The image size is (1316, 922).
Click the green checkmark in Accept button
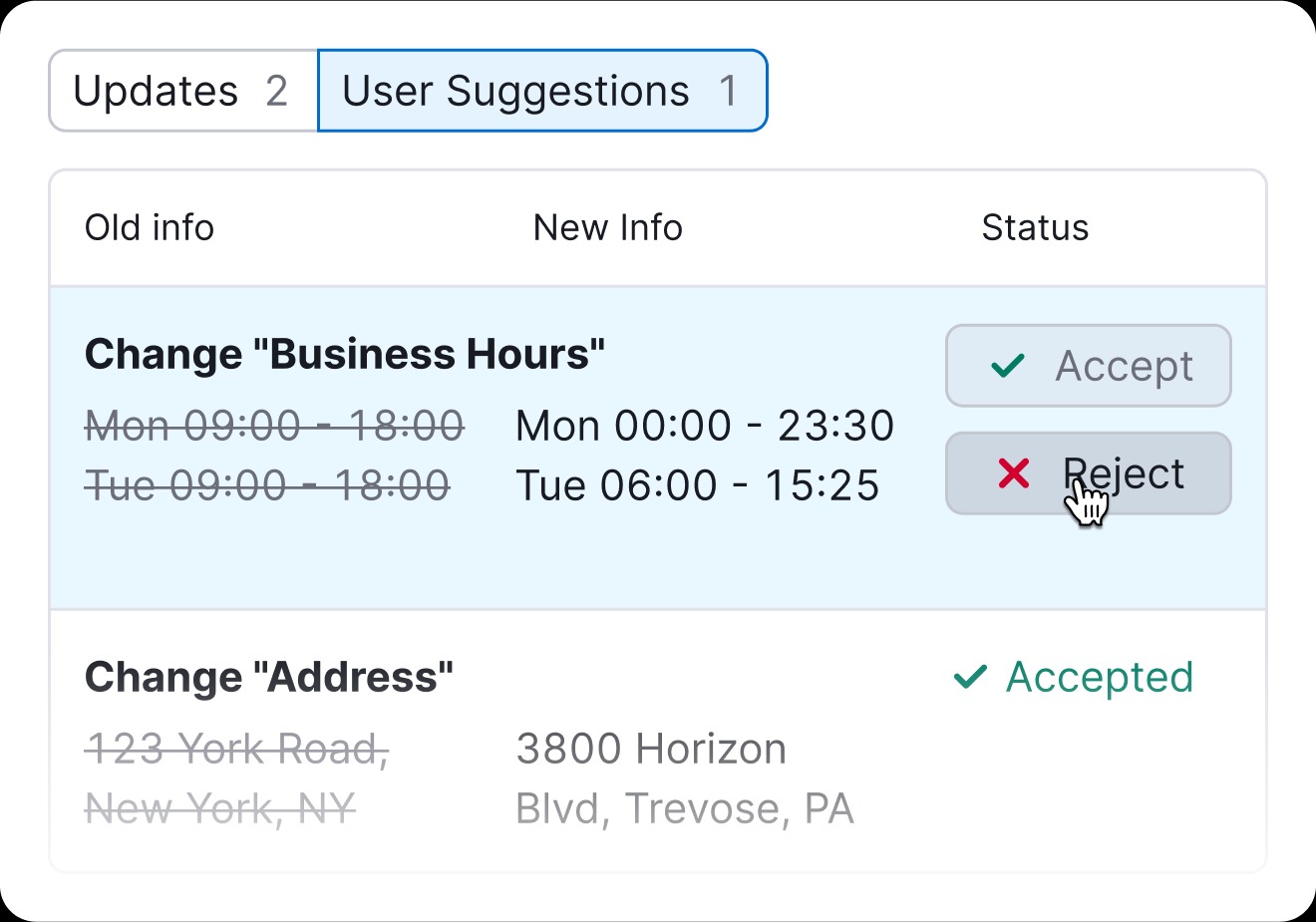pos(1008,366)
